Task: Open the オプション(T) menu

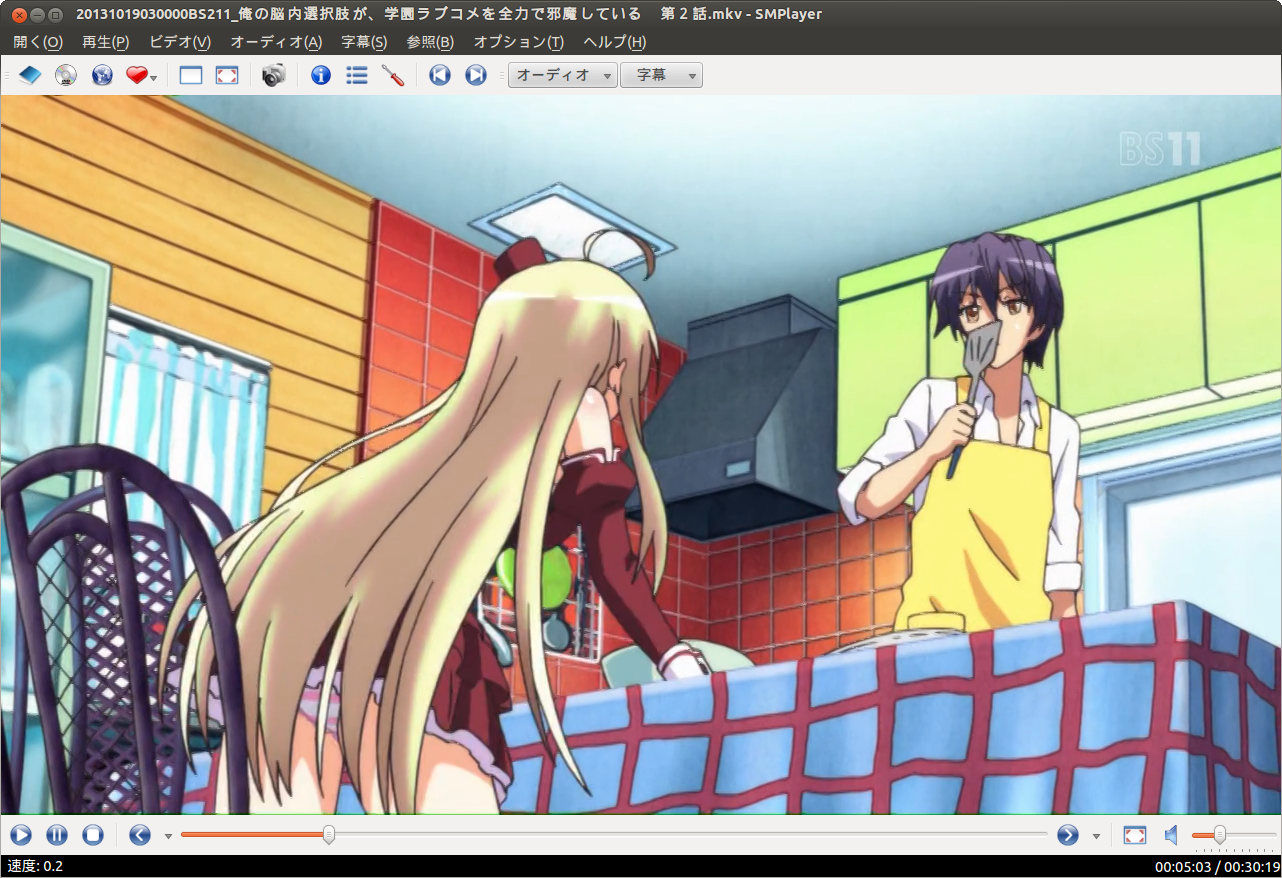Action: [518, 42]
